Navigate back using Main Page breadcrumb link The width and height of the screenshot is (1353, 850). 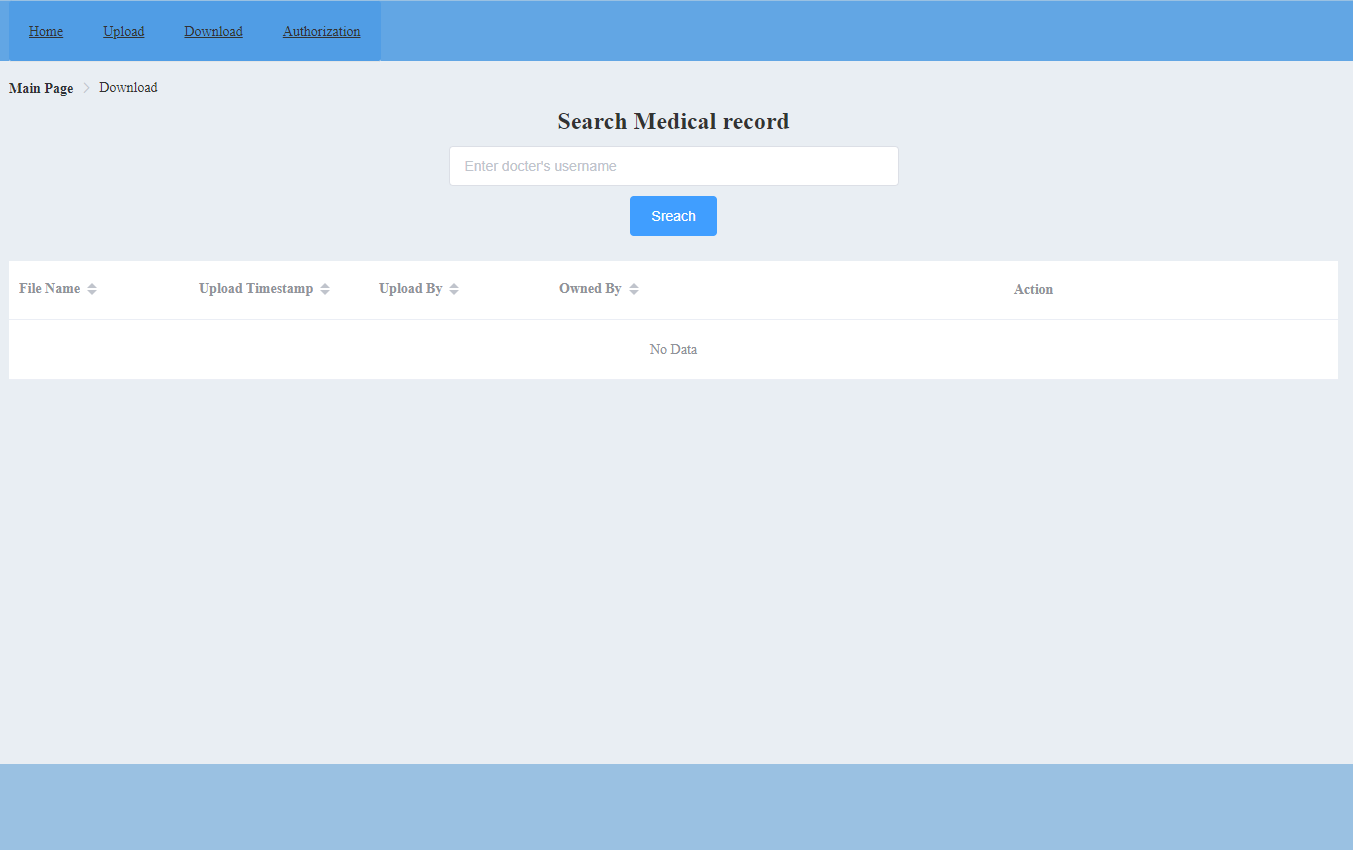point(40,88)
